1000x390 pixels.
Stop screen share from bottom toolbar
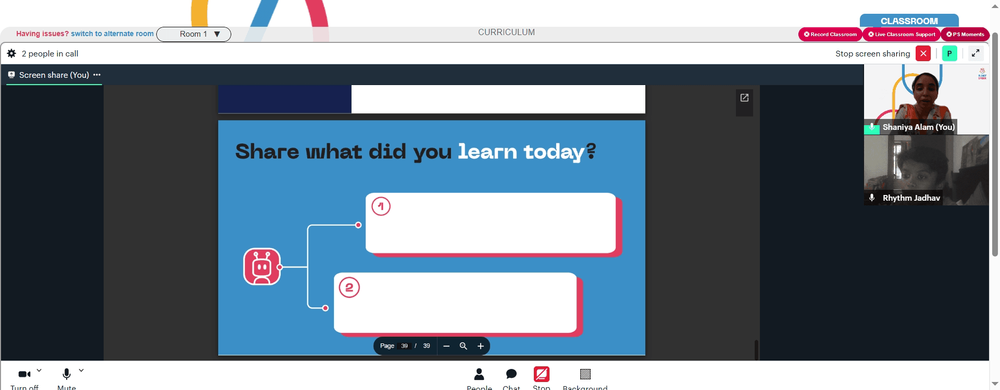tap(541, 379)
